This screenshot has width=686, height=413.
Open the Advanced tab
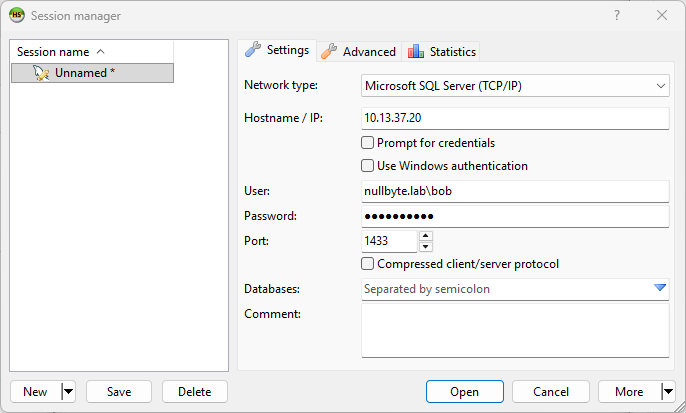pyautogui.click(x=358, y=52)
